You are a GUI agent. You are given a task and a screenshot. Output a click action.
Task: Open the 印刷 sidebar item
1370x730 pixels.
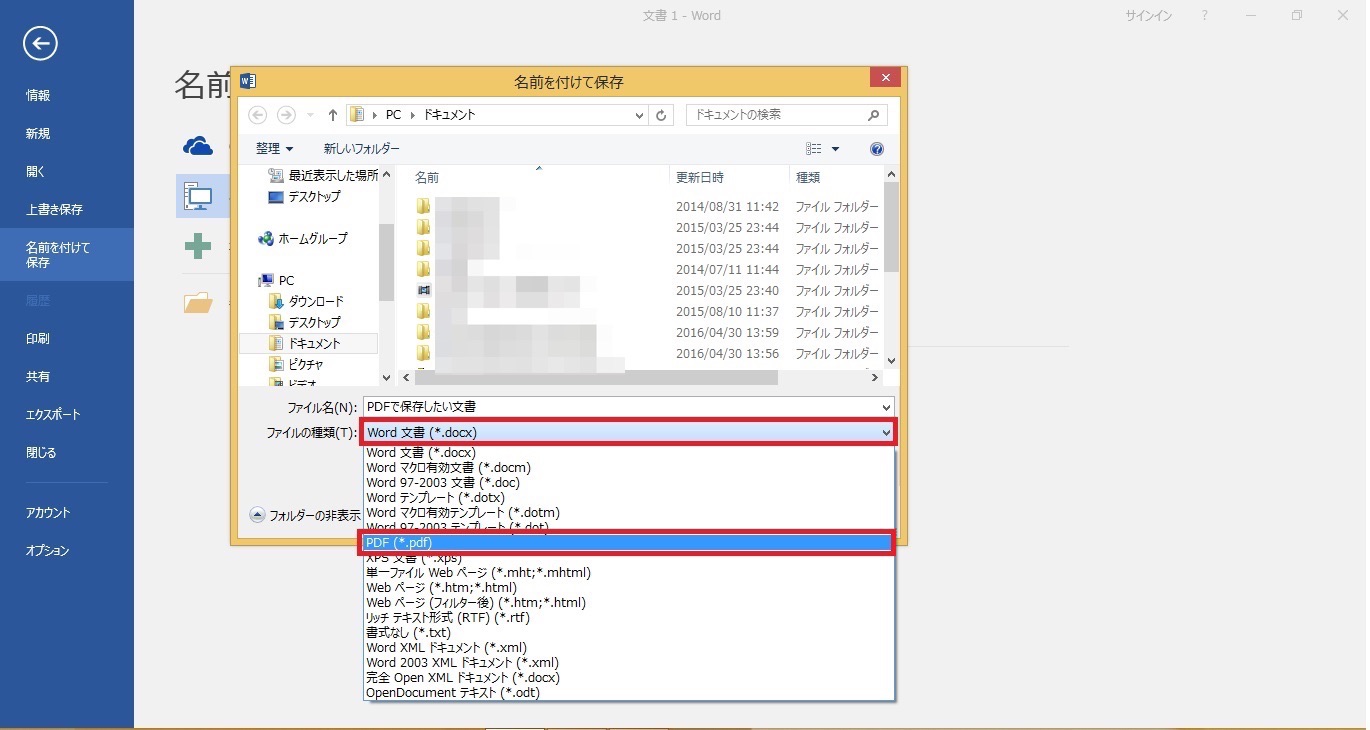click(38, 339)
